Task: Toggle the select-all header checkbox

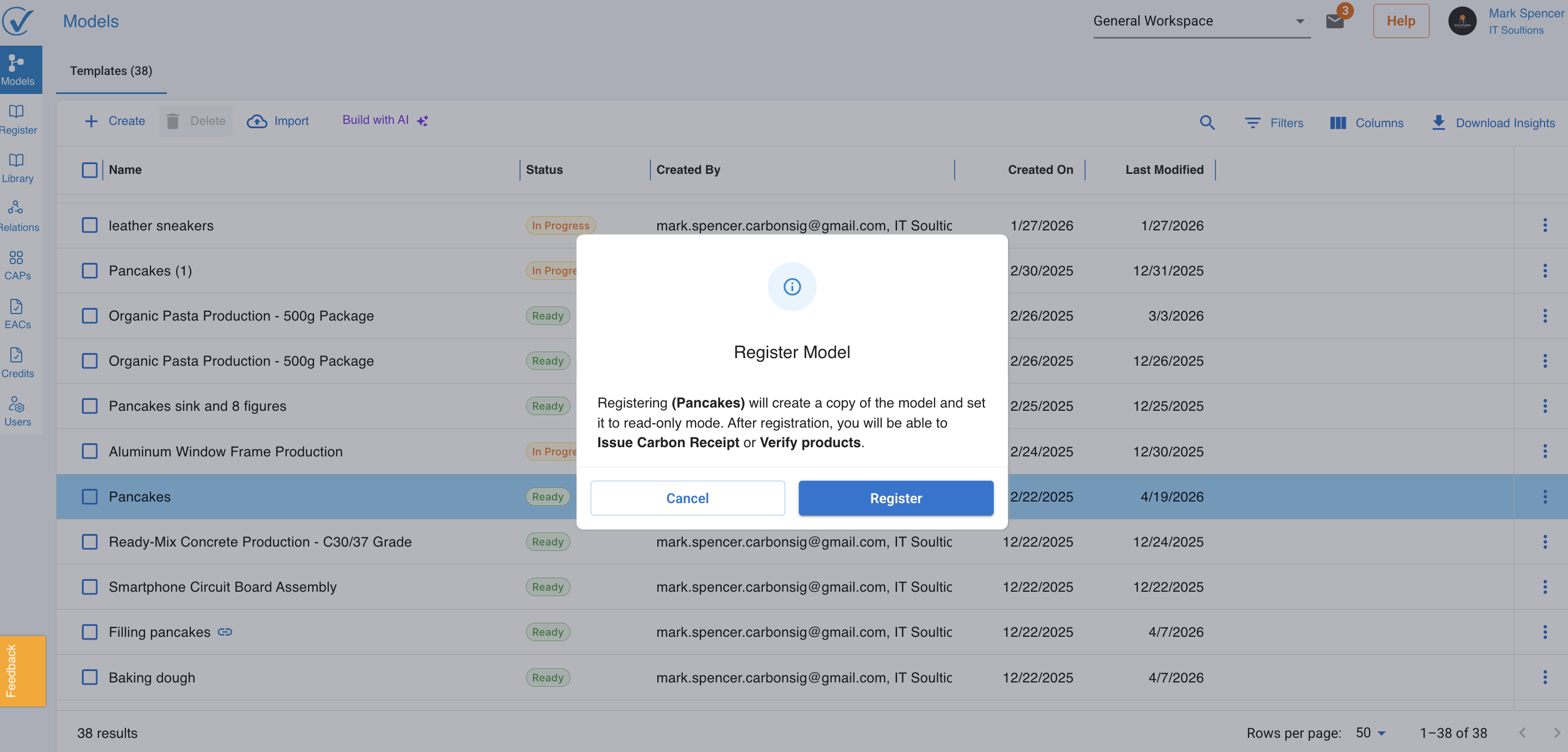Action: point(90,170)
